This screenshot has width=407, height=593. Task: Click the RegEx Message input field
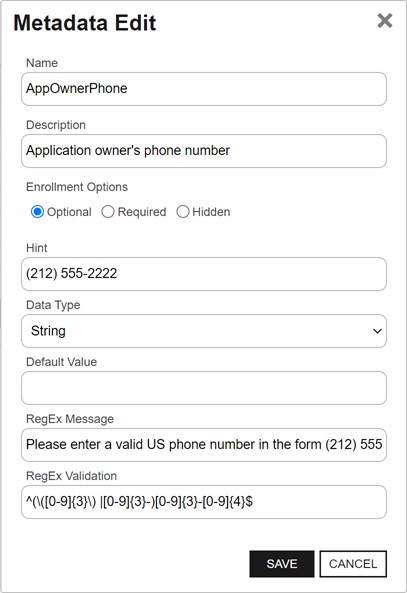[x=204, y=445]
